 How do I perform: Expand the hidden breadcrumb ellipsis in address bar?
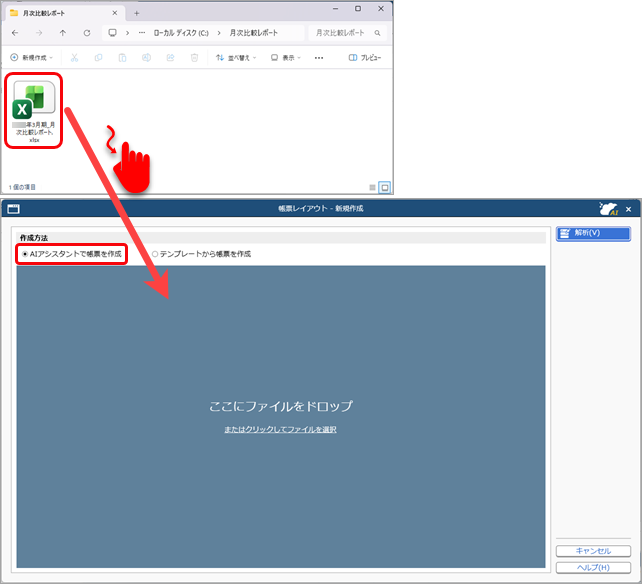(142, 33)
